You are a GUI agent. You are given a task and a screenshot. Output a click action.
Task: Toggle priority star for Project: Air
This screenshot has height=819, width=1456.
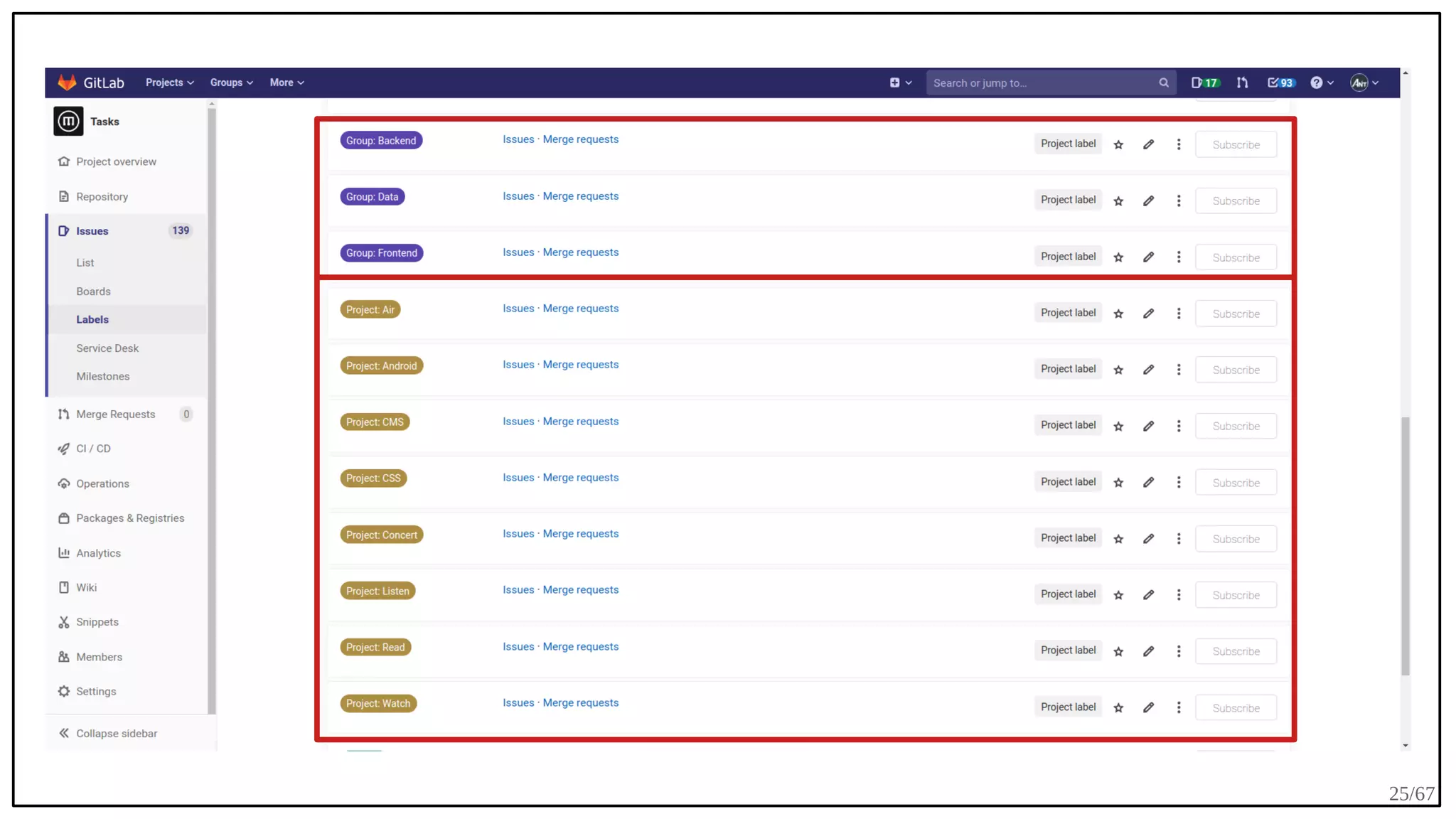coord(1118,314)
